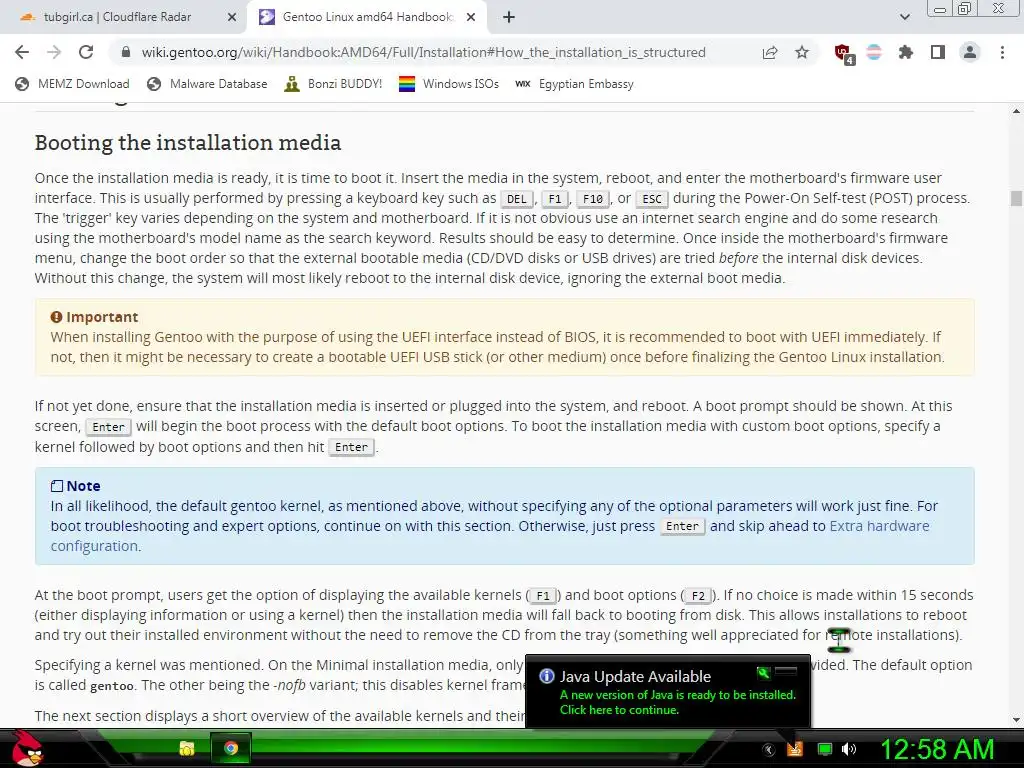
Task: Click the Booting the installation media heading
Action: pos(187,142)
